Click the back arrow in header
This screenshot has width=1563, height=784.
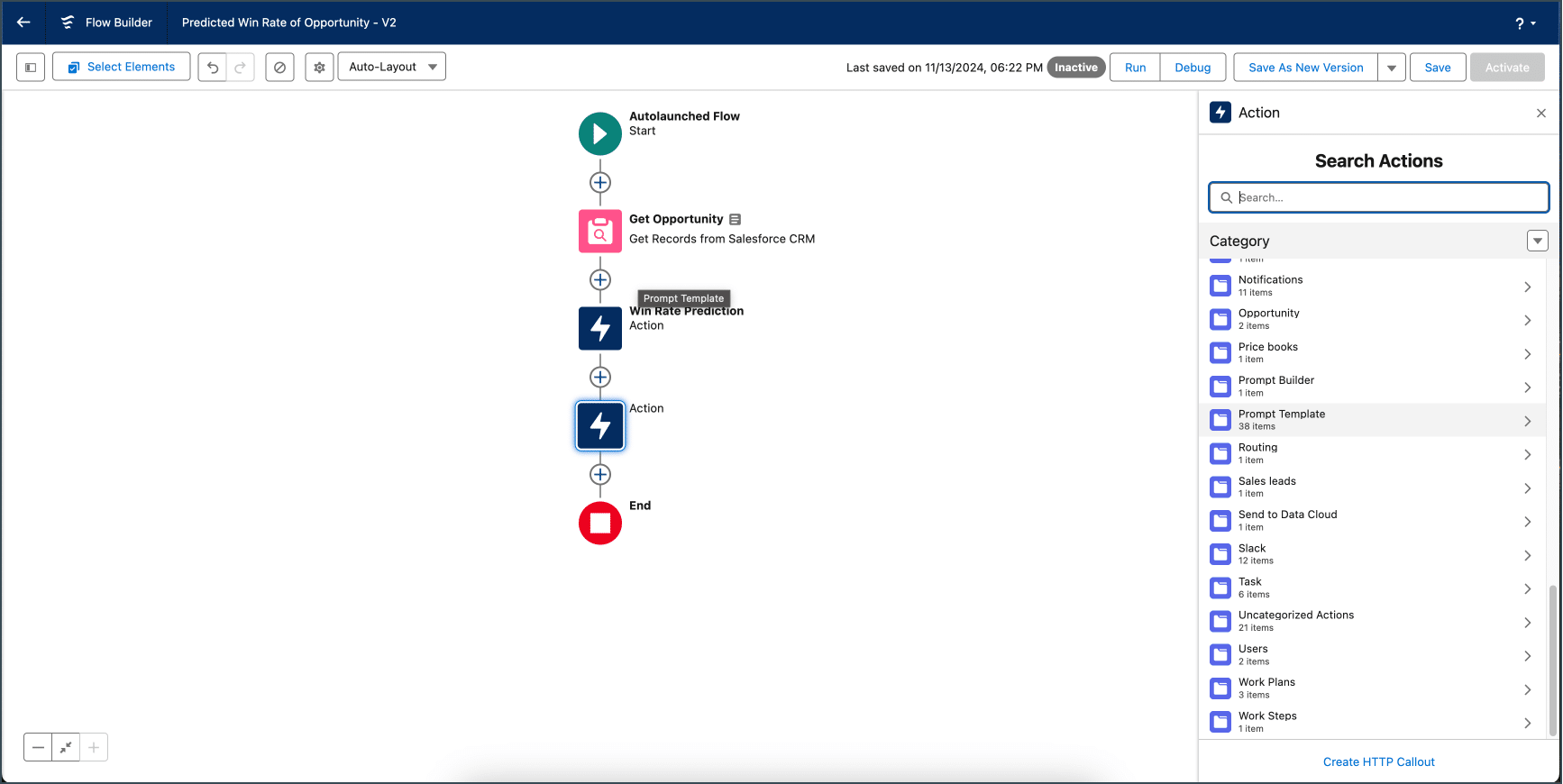(23, 23)
